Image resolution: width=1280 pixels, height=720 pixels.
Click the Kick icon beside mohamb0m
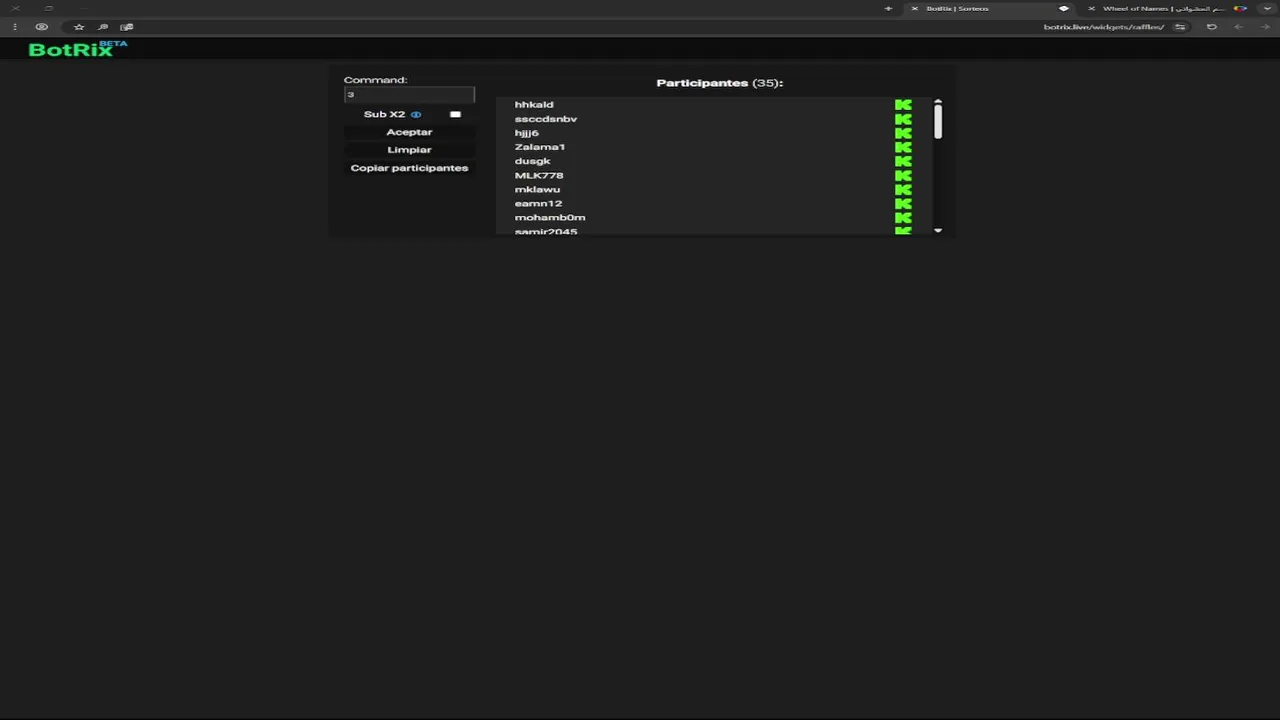point(903,217)
